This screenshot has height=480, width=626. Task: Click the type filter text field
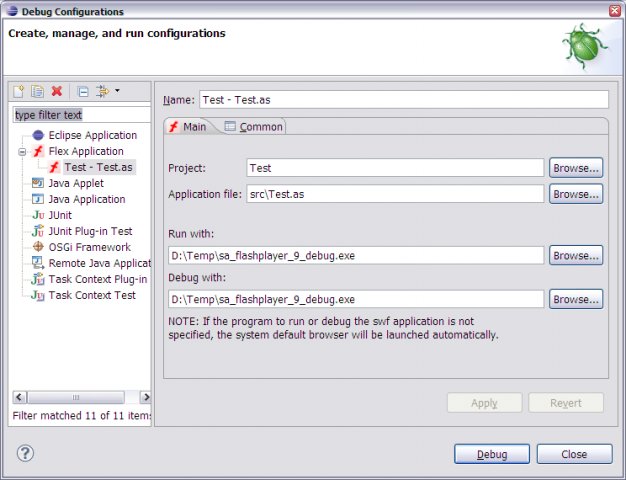81,115
